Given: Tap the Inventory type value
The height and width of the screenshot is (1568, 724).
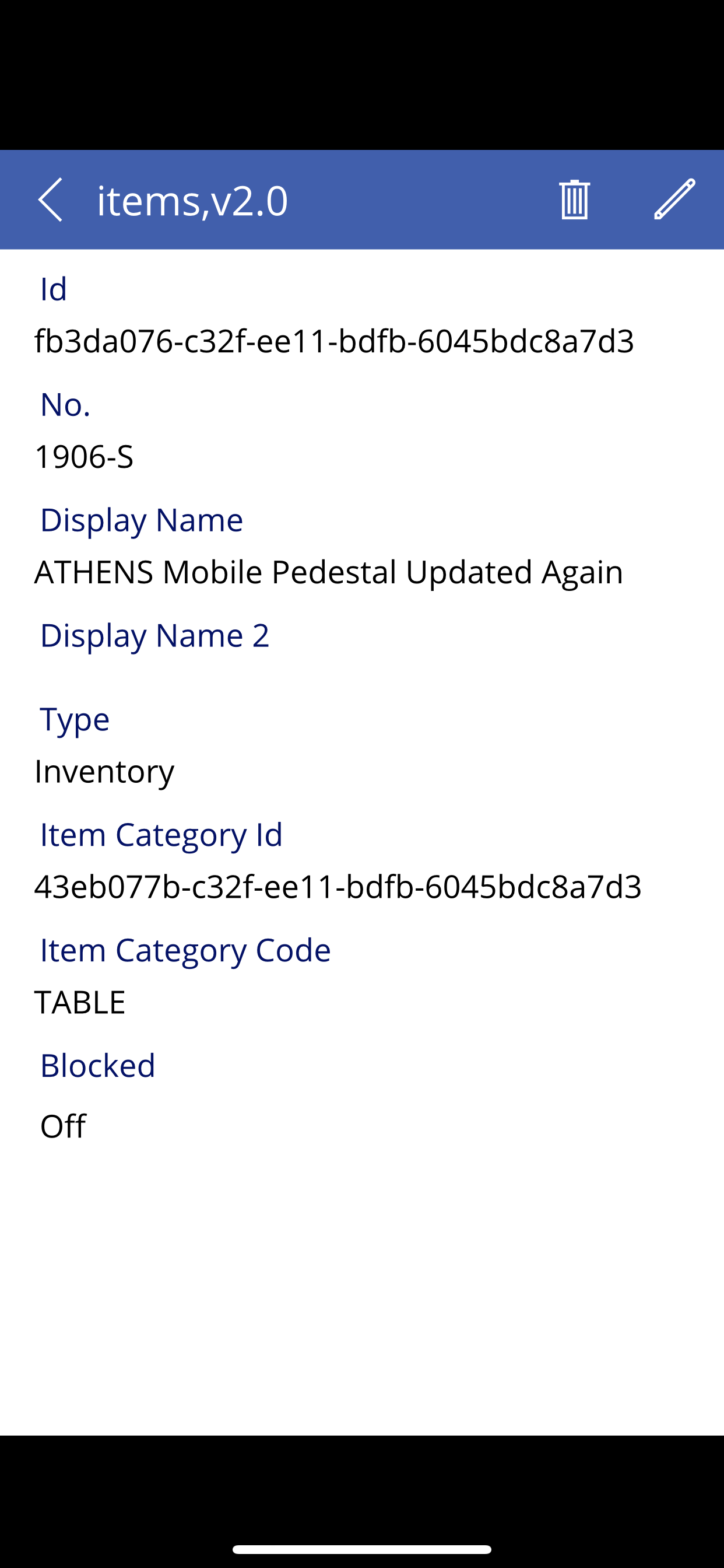Looking at the screenshot, I should point(104,772).
